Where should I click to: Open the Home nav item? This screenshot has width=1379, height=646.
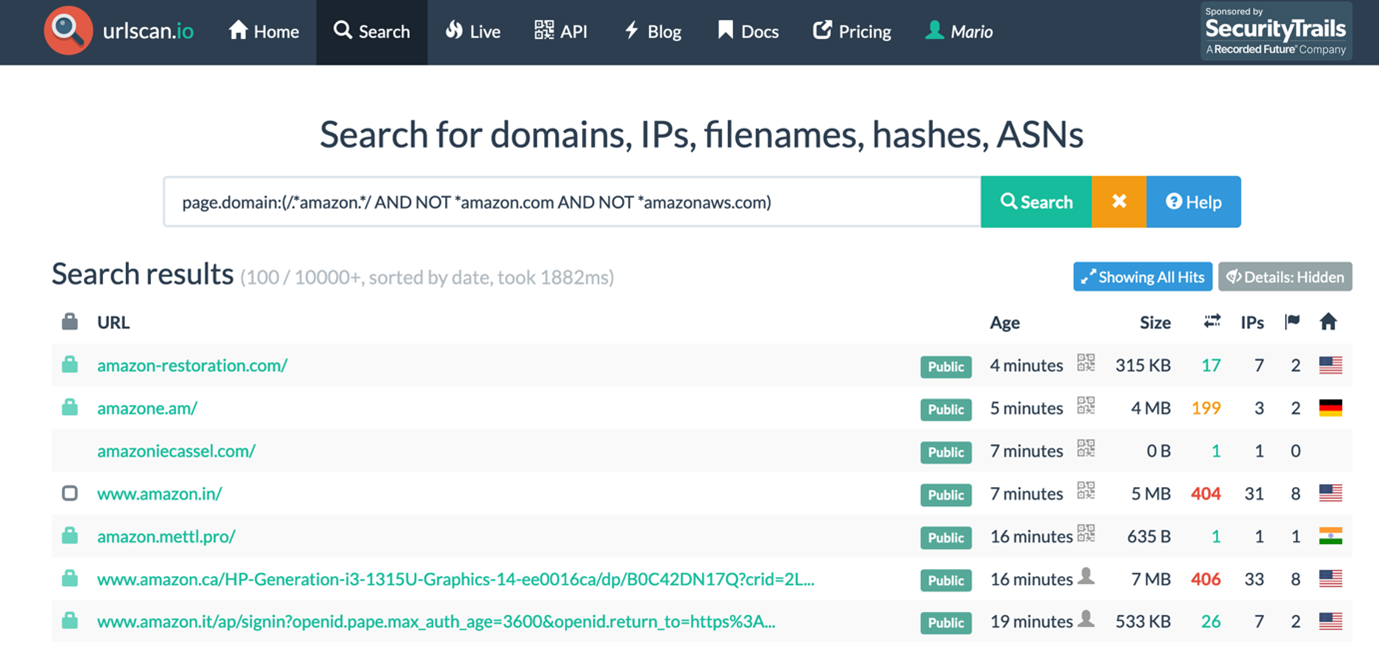point(264,31)
